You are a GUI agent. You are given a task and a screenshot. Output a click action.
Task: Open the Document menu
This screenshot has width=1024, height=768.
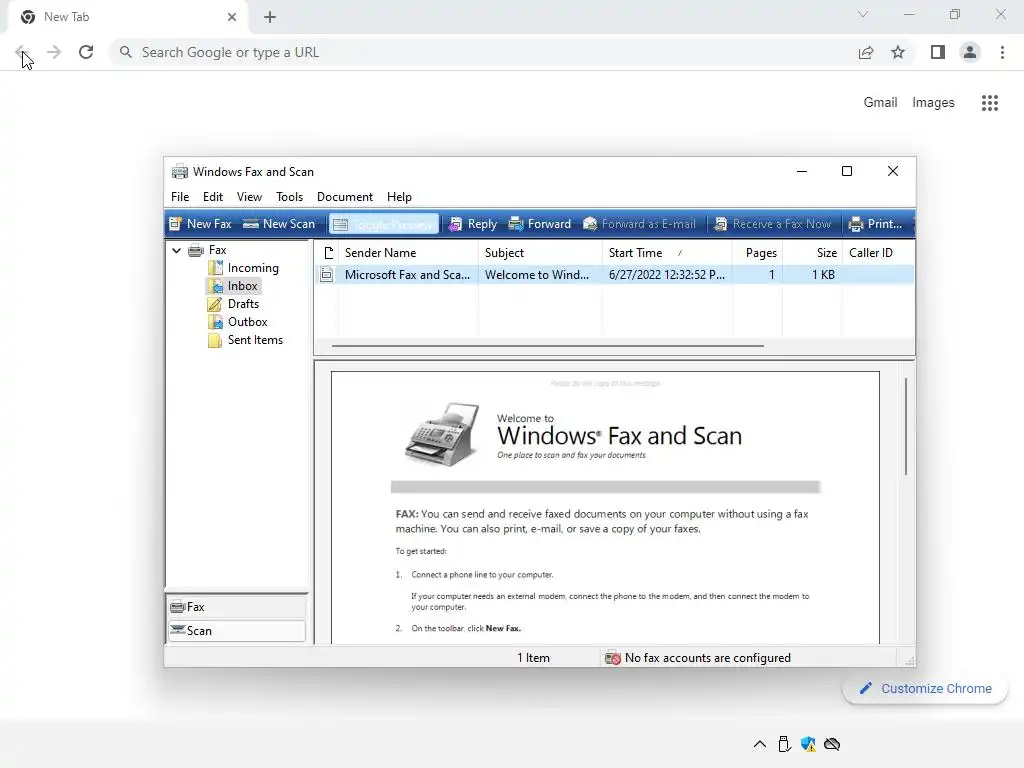[344, 197]
